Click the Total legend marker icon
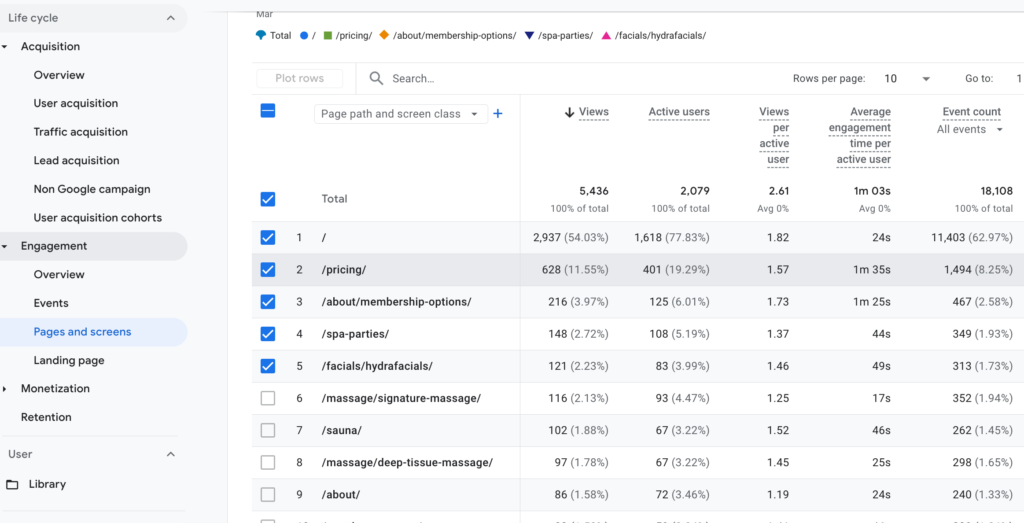The image size is (1024, 523). pyautogui.click(x=261, y=36)
